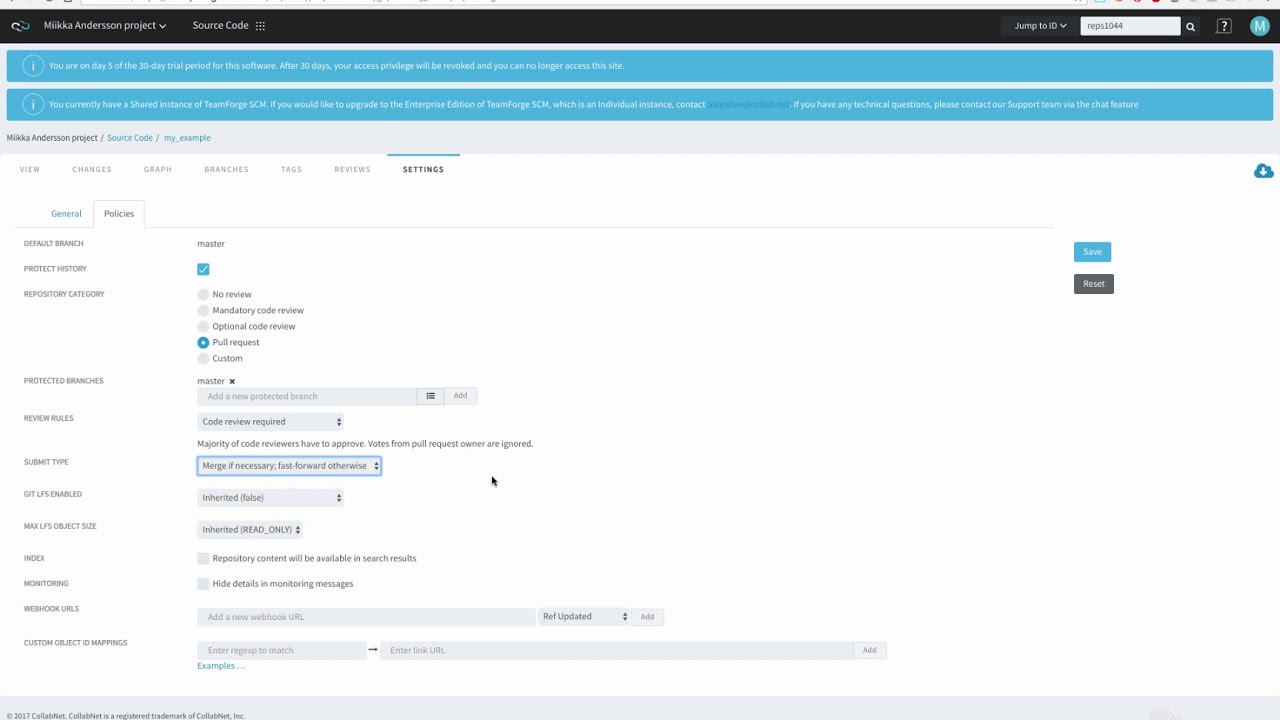Open Source Code in the top bar

220,26
